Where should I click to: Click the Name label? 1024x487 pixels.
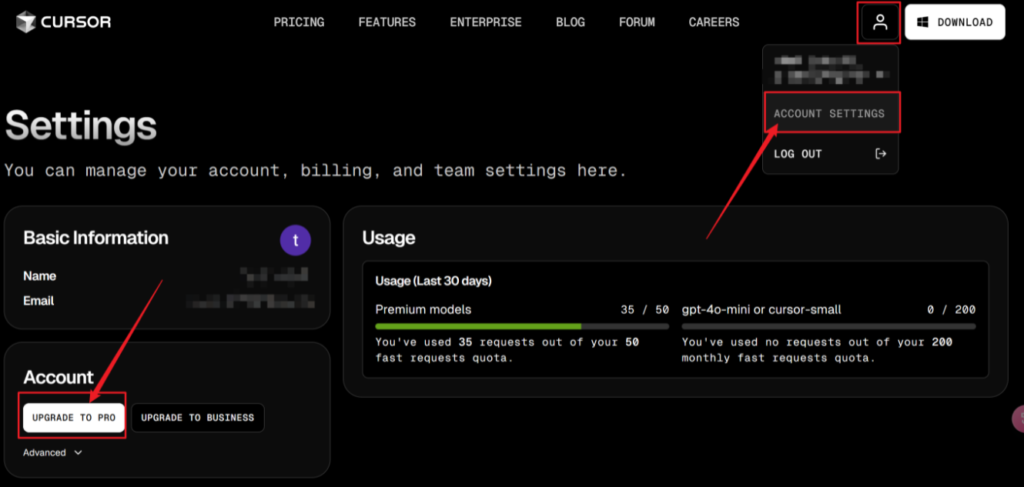point(40,276)
